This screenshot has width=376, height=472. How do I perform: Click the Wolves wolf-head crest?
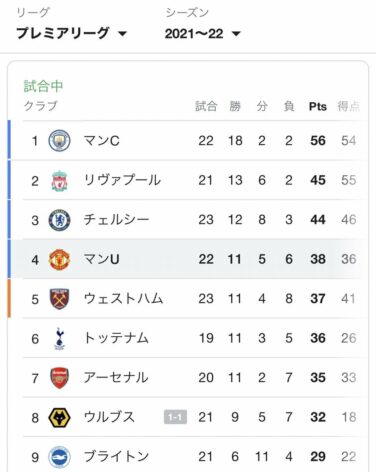click(x=59, y=417)
